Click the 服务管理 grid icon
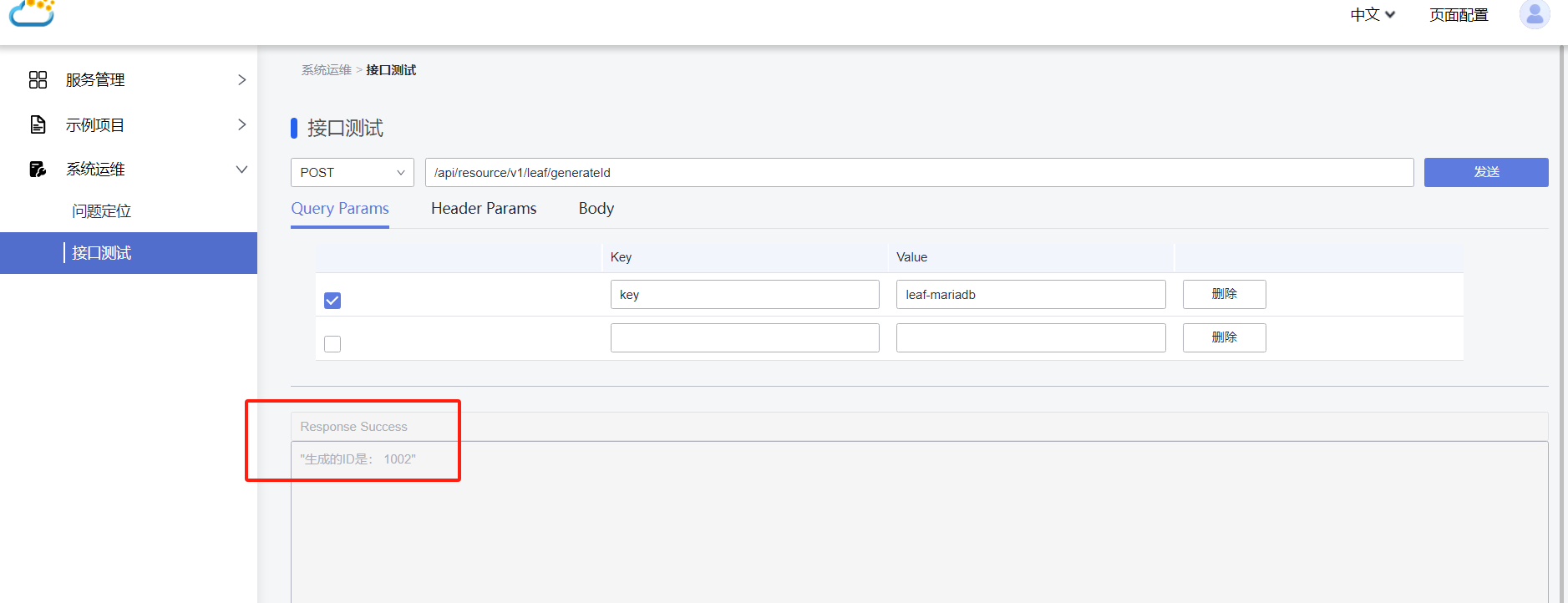This screenshot has width=1568, height=603. click(38, 79)
